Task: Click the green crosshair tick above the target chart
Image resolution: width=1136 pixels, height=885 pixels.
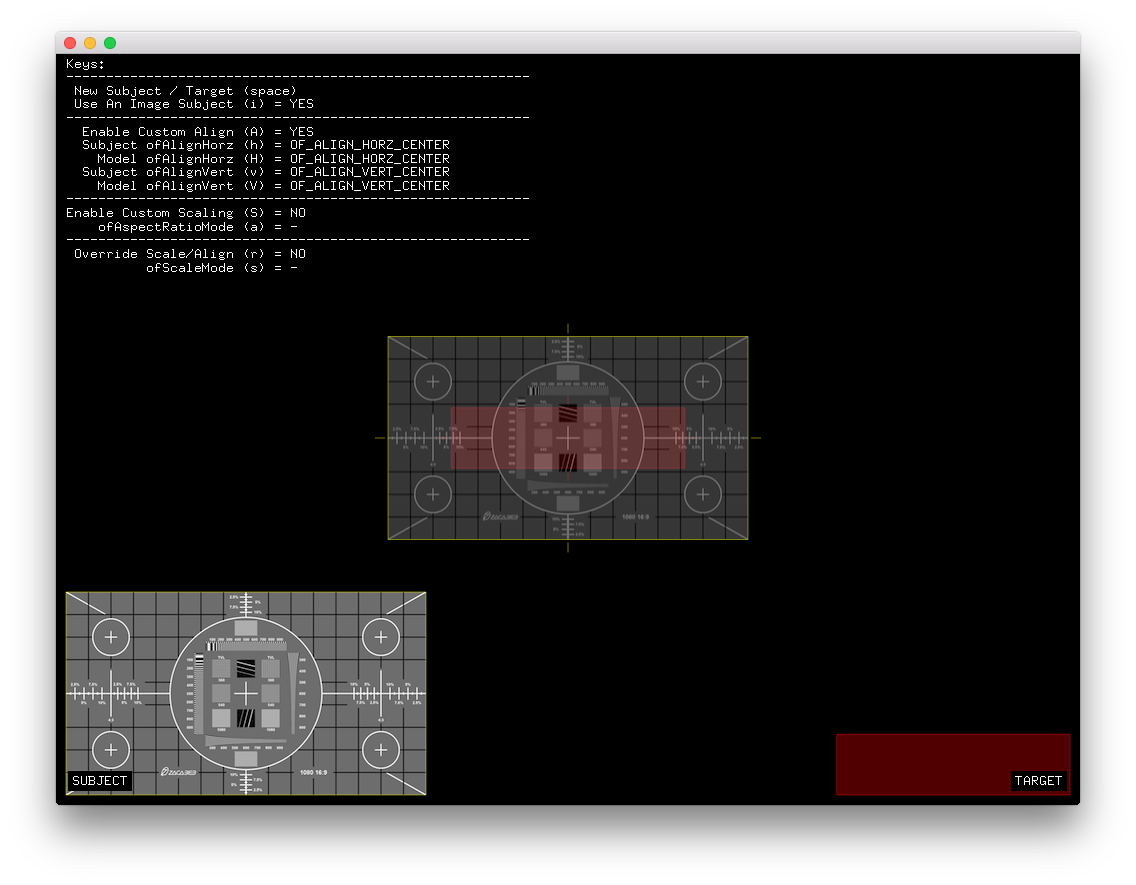Action: (567, 327)
